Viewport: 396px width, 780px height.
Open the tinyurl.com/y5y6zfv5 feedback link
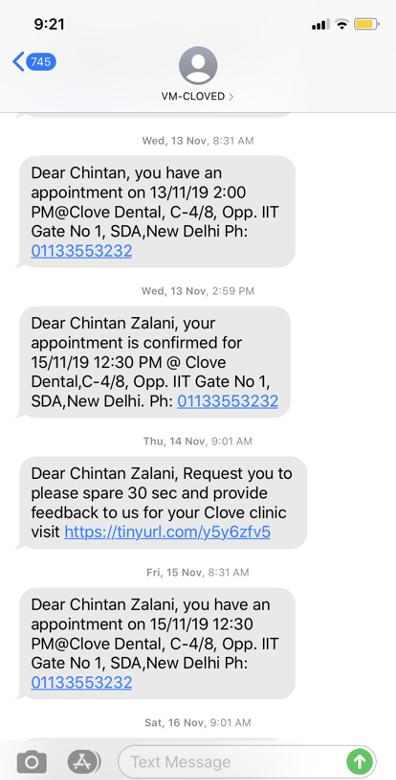(168, 532)
